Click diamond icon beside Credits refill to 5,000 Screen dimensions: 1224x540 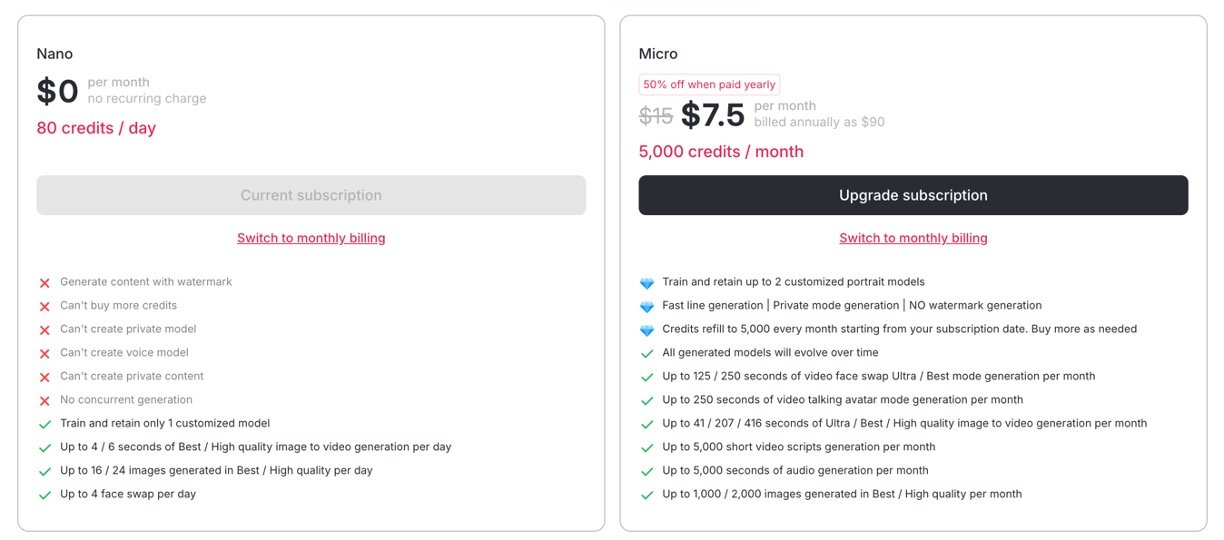pyautogui.click(x=647, y=330)
